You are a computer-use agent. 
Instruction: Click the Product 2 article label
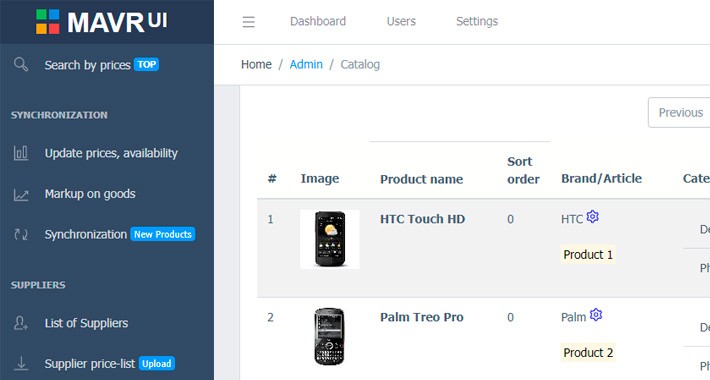tap(588, 352)
